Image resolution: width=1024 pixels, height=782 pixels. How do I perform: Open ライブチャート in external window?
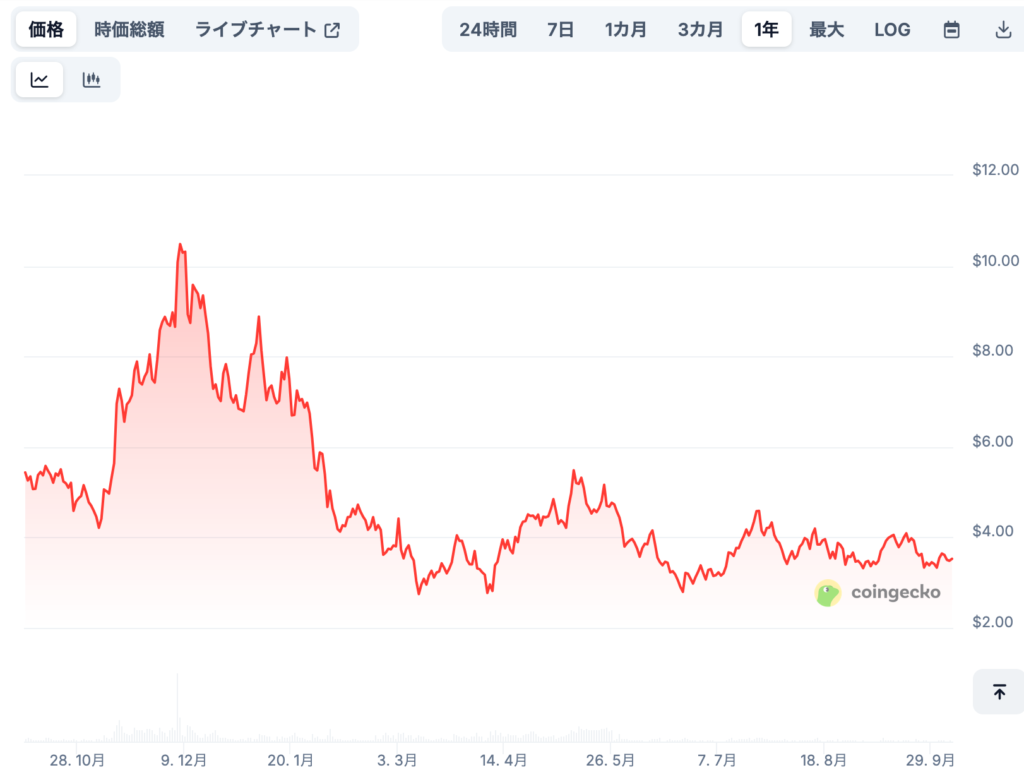(267, 30)
